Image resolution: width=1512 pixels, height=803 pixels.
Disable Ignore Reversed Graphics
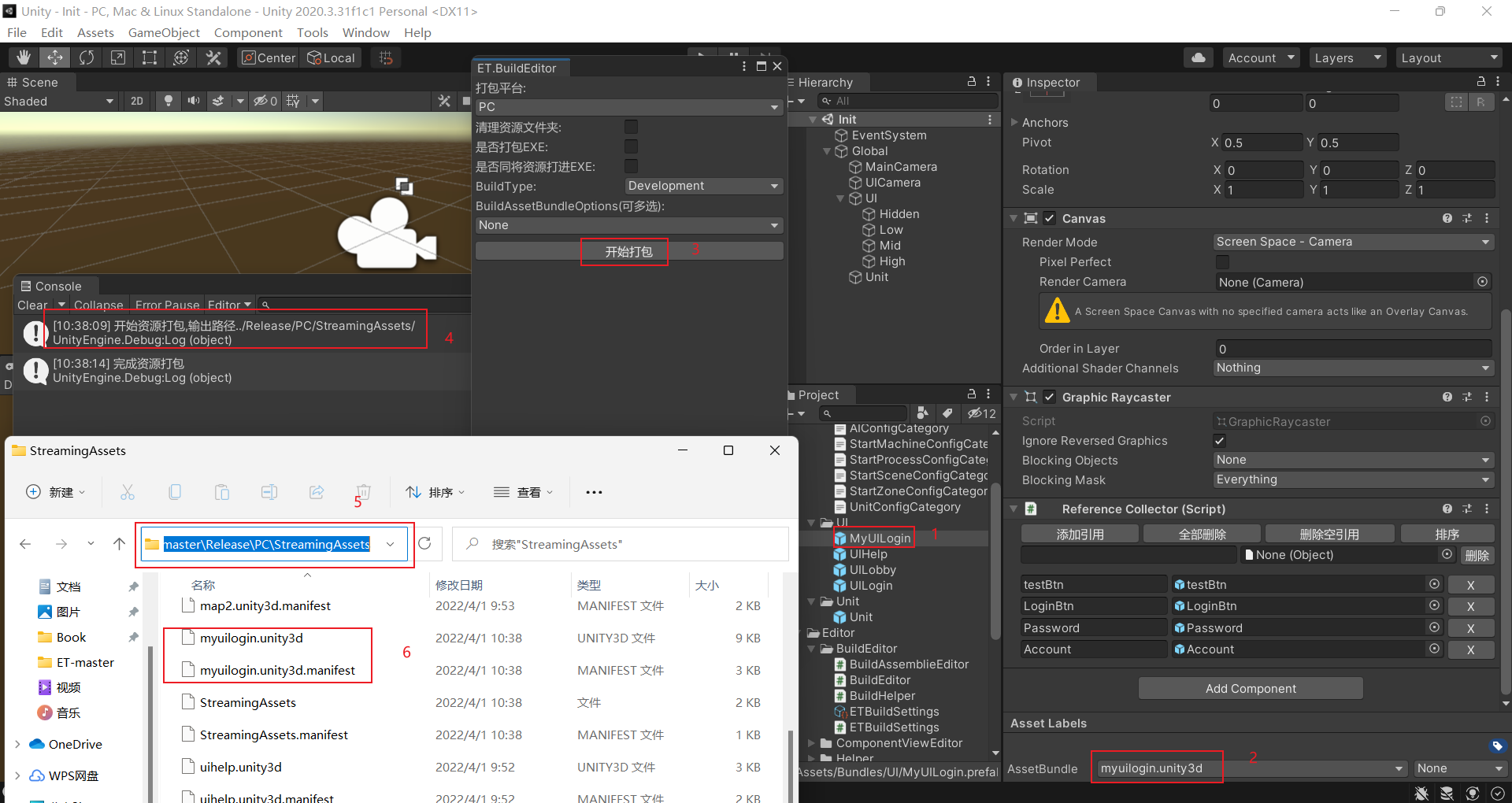click(x=1220, y=440)
